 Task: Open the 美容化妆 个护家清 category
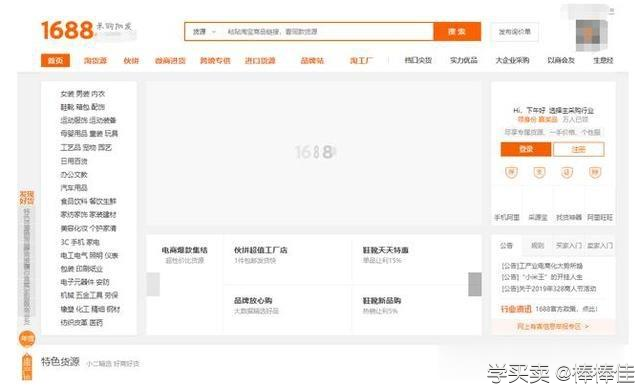(x=88, y=228)
